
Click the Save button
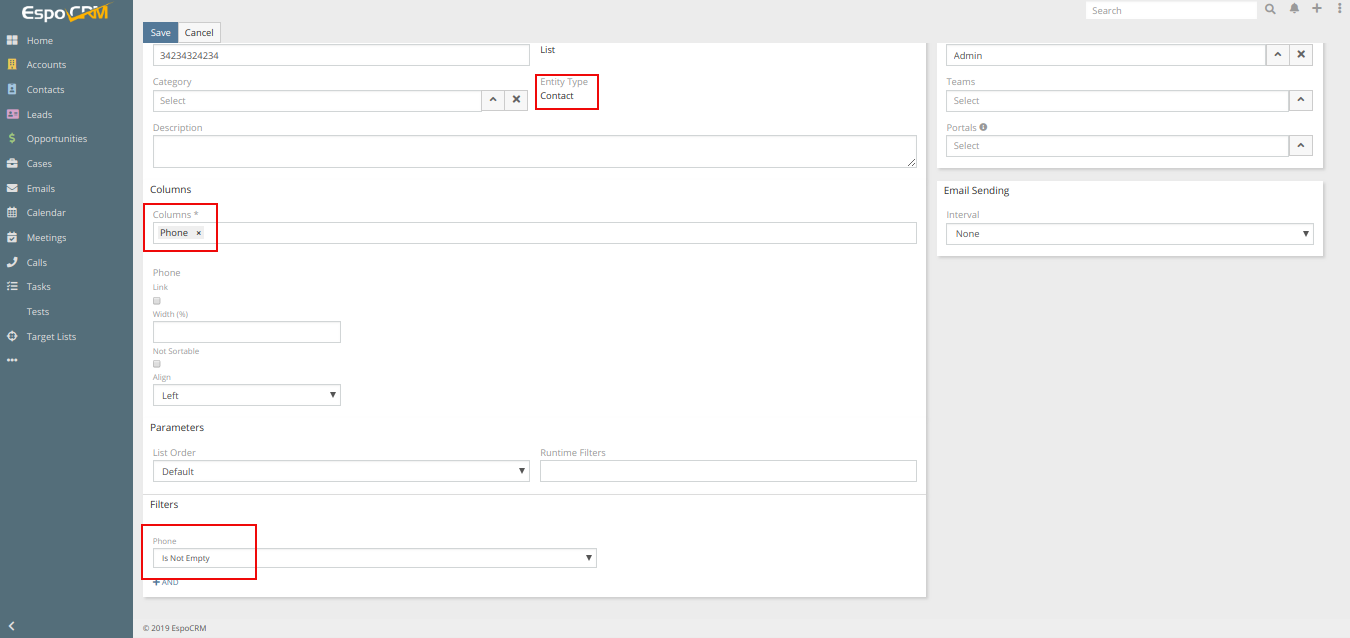click(160, 33)
